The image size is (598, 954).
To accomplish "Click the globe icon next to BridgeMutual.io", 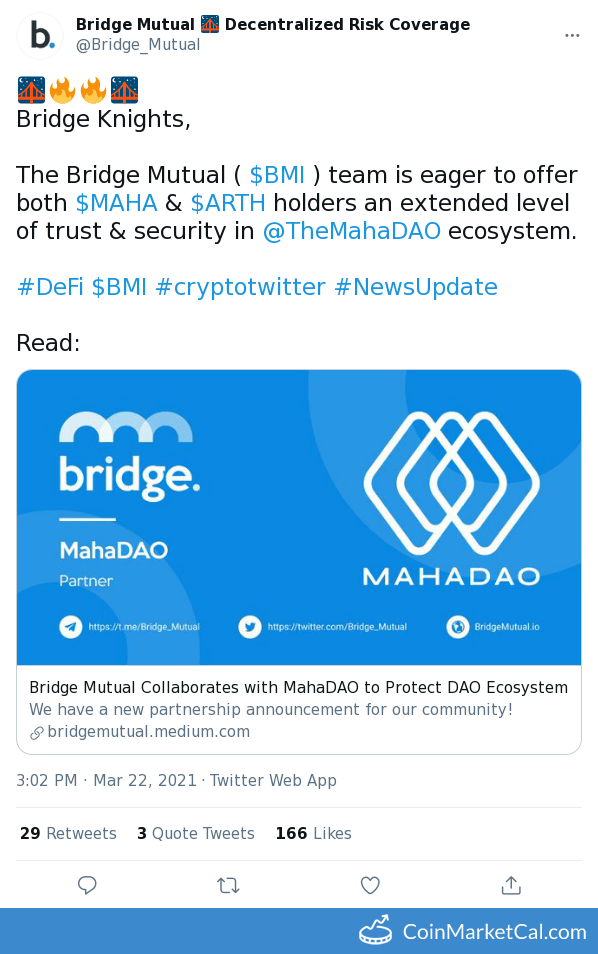I will click(x=457, y=627).
